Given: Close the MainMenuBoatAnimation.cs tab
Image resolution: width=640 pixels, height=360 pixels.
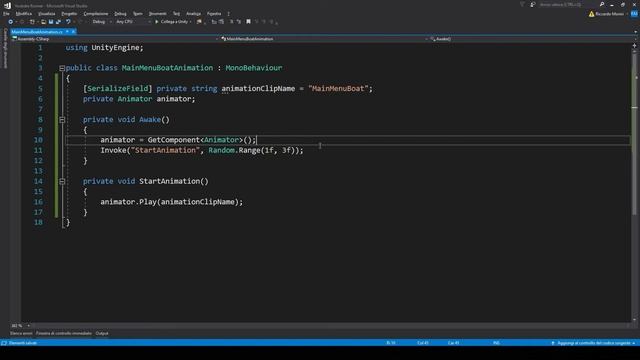Looking at the screenshot, I should (73, 31).
